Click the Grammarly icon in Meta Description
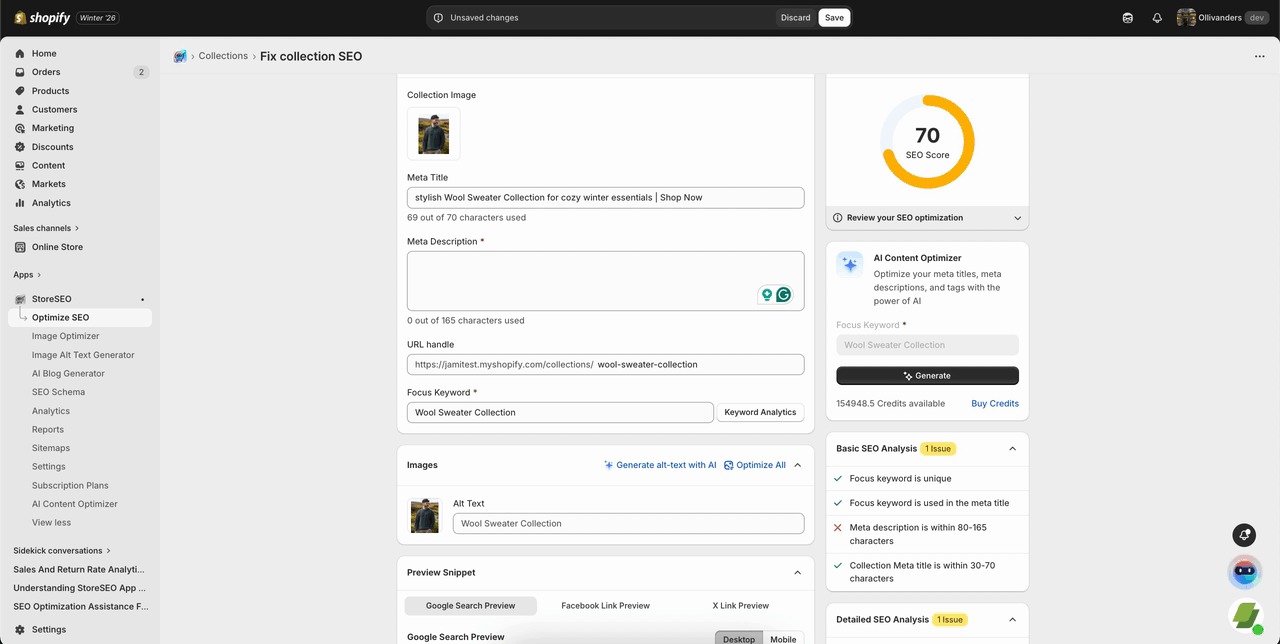 tap(784, 295)
